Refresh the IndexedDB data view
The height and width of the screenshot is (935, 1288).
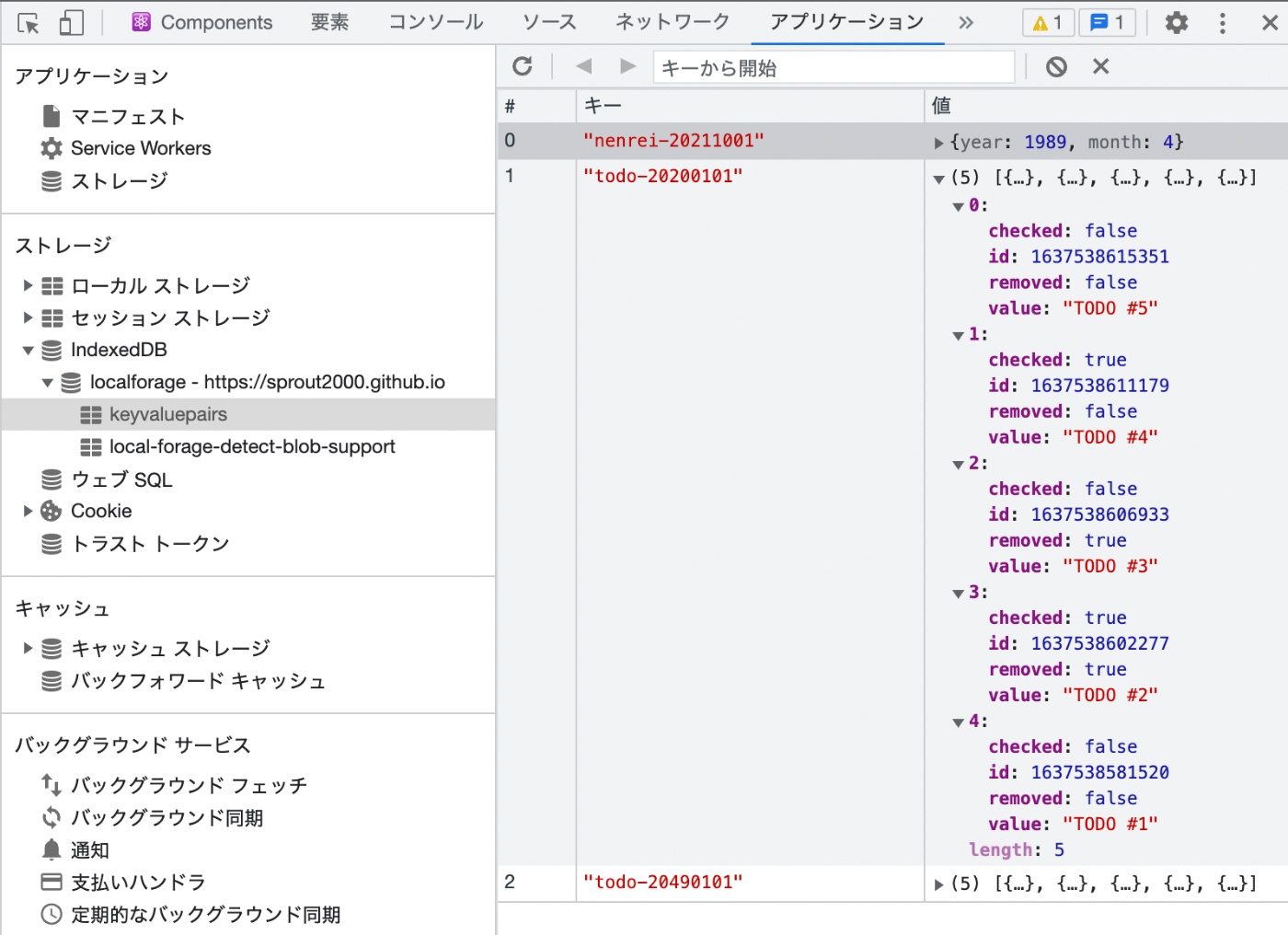click(x=523, y=66)
